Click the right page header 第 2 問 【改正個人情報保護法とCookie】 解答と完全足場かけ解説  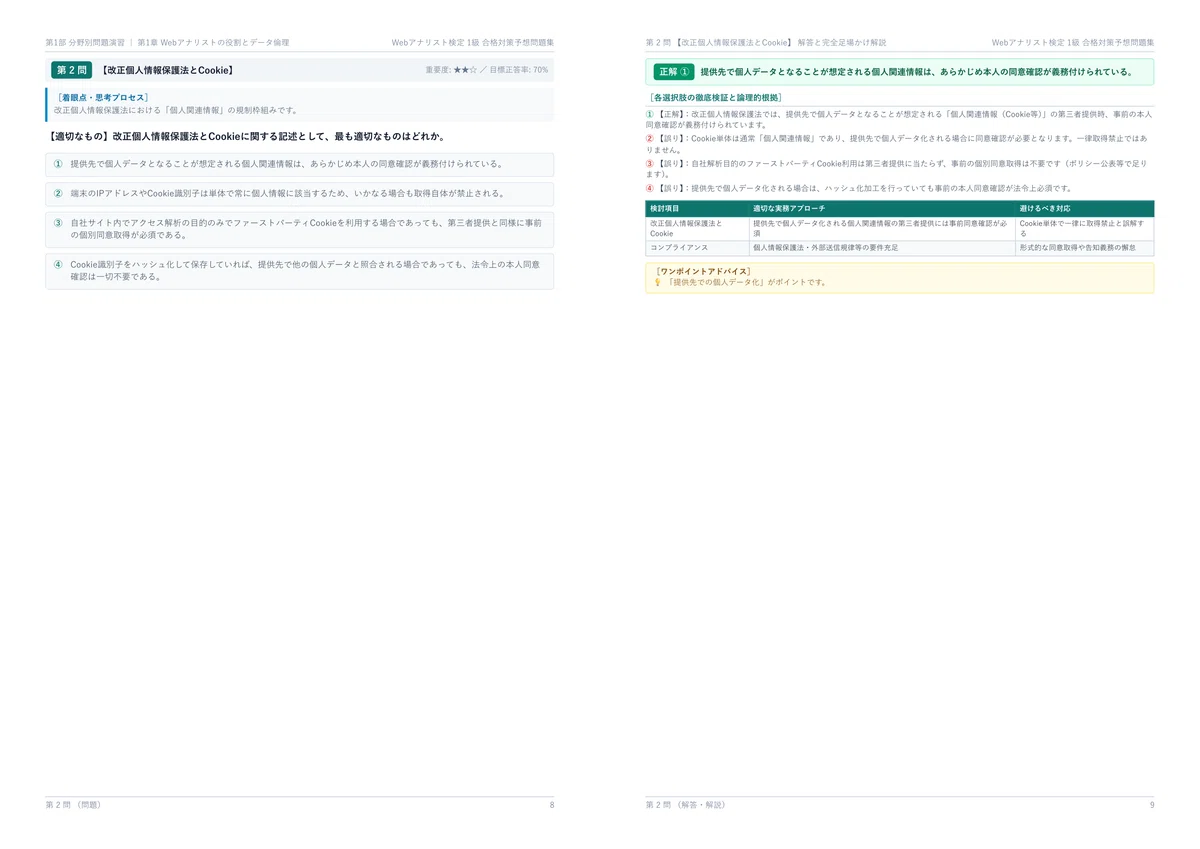(766, 43)
